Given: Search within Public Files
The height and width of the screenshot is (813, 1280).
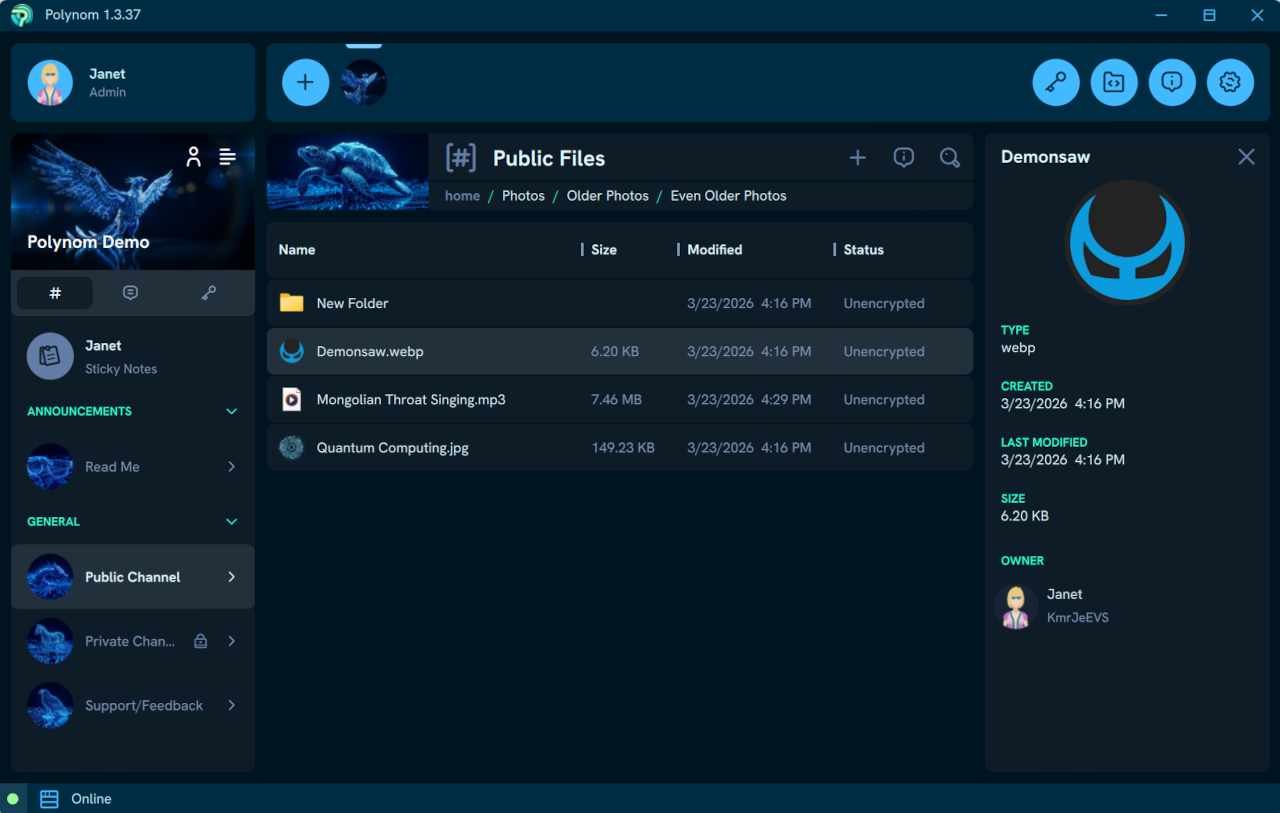Looking at the screenshot, I should [949, 157].
